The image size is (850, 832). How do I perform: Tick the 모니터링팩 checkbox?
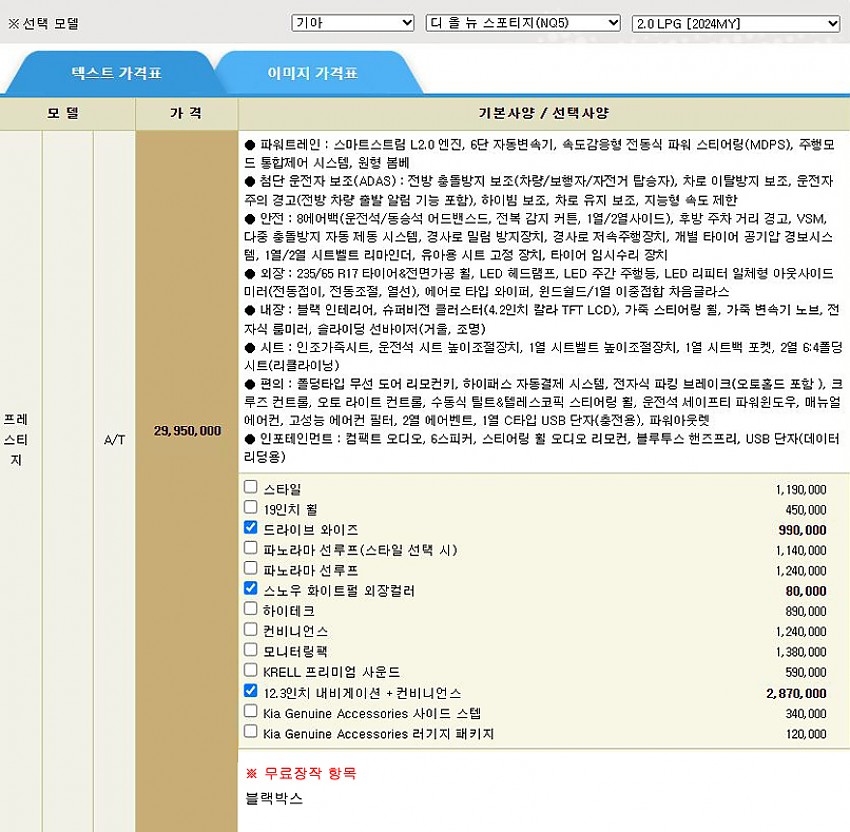pyautogui.click(x=251, y=650)
